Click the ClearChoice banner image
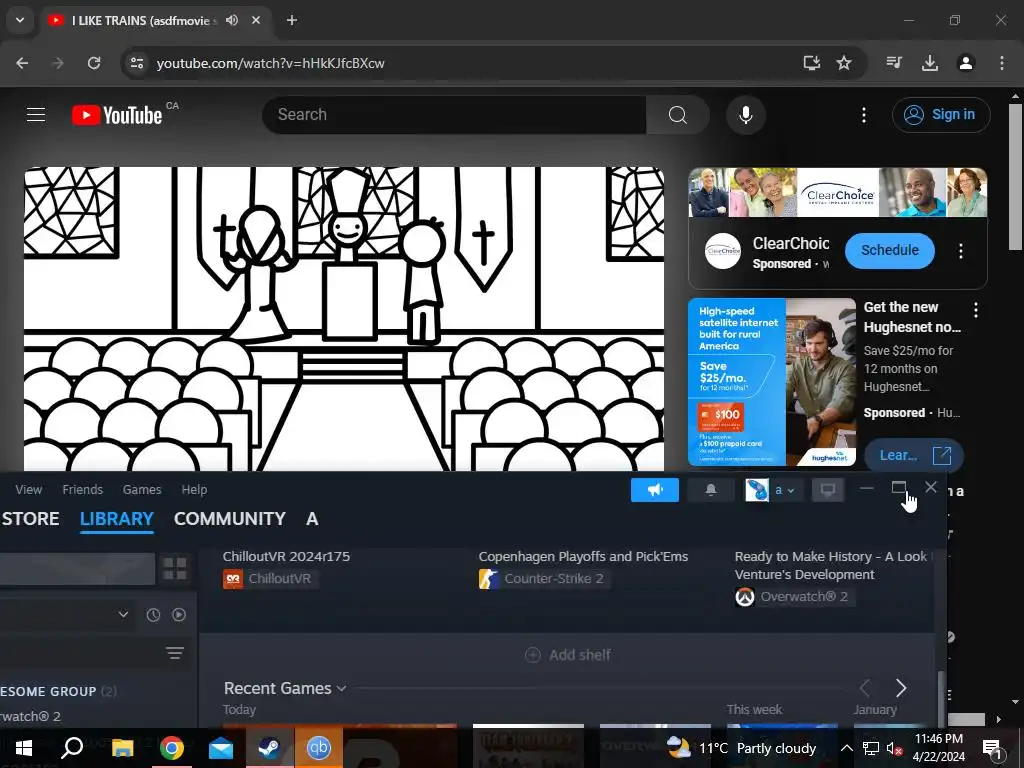Screen dimensions: 1024x768 (x=838, y=192)
